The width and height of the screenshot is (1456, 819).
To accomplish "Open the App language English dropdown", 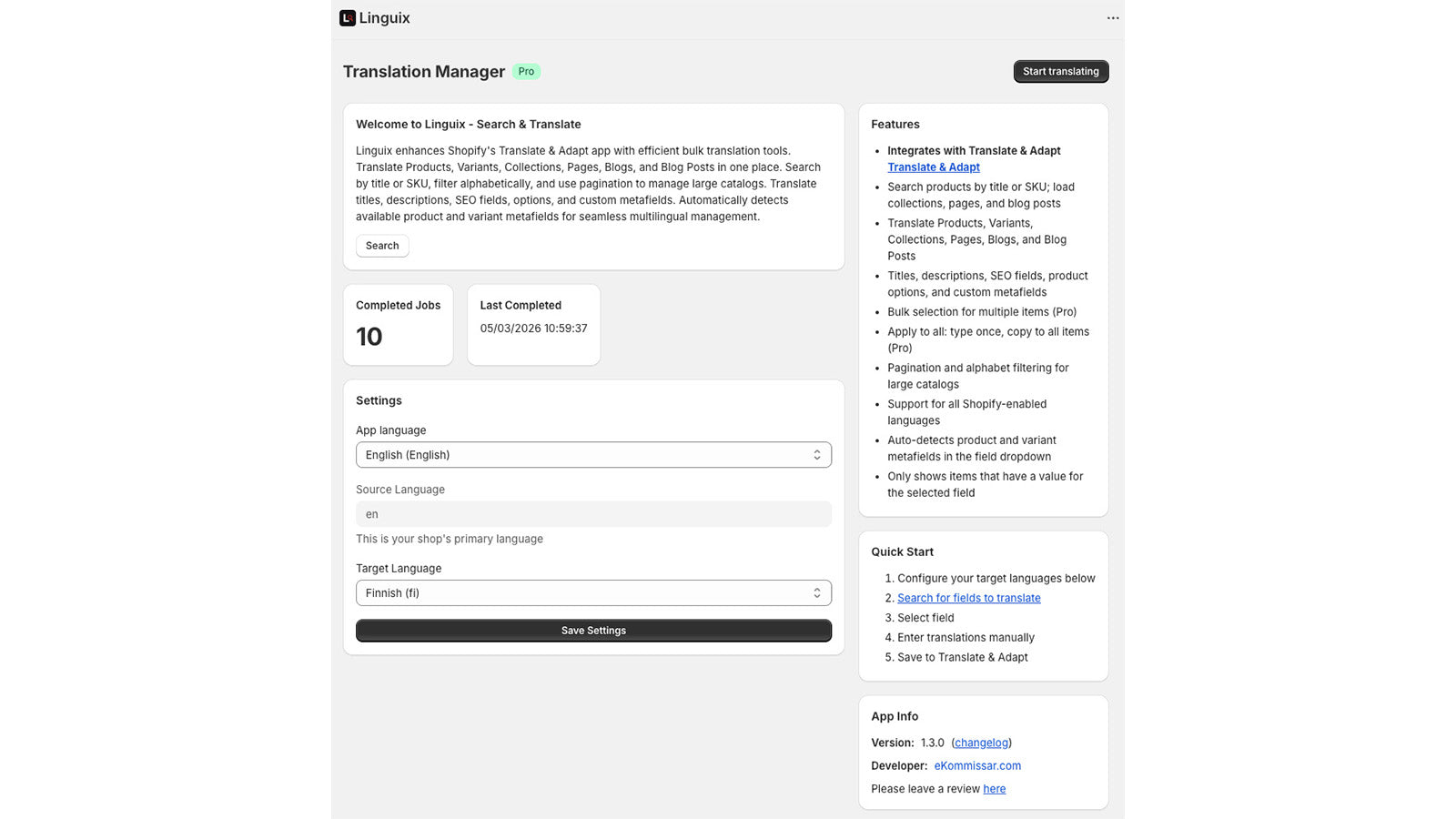I will coord(582,455).
